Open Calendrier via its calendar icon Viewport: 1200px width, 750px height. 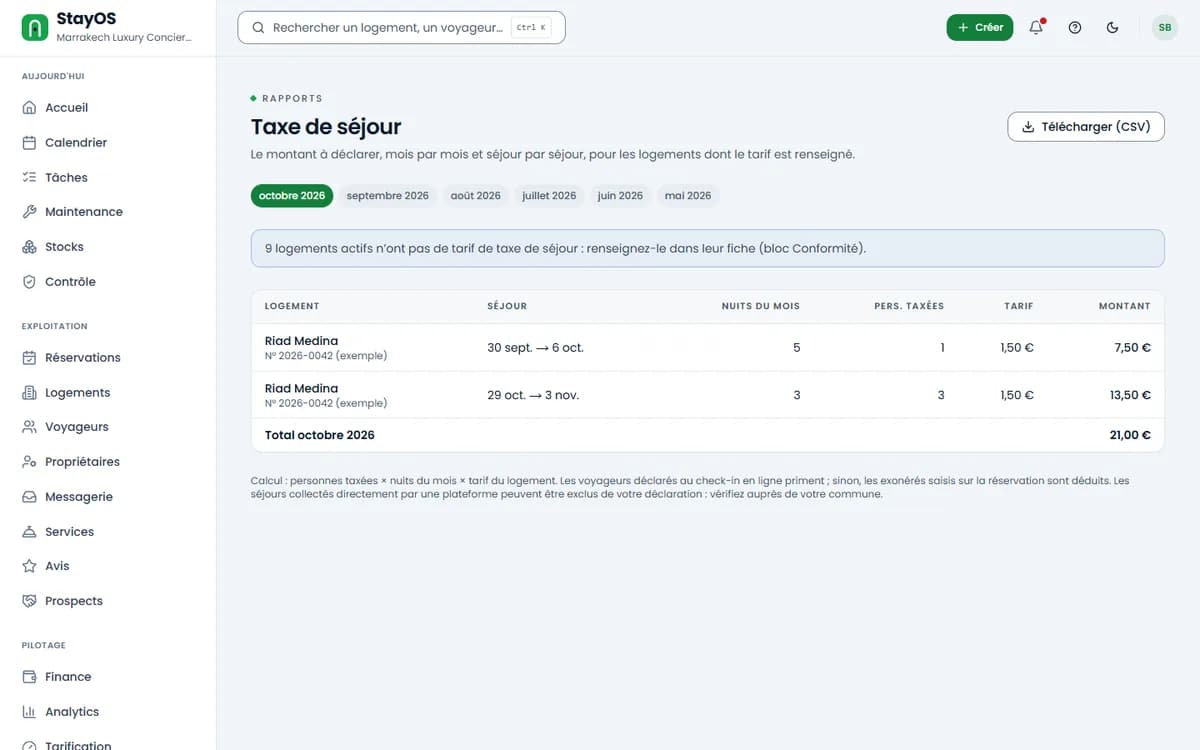[29, 143]
